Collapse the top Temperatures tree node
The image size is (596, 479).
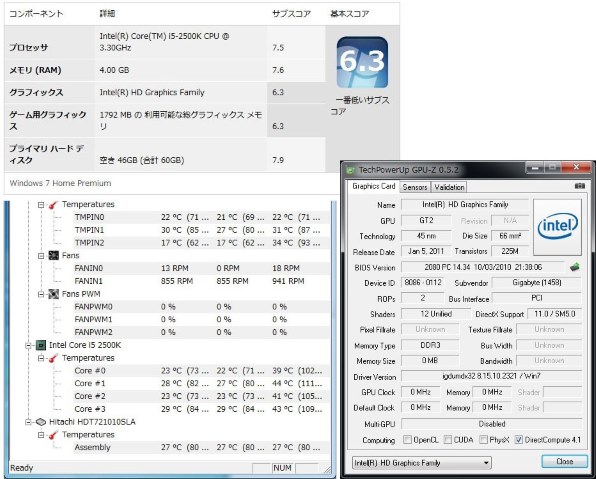41,205
